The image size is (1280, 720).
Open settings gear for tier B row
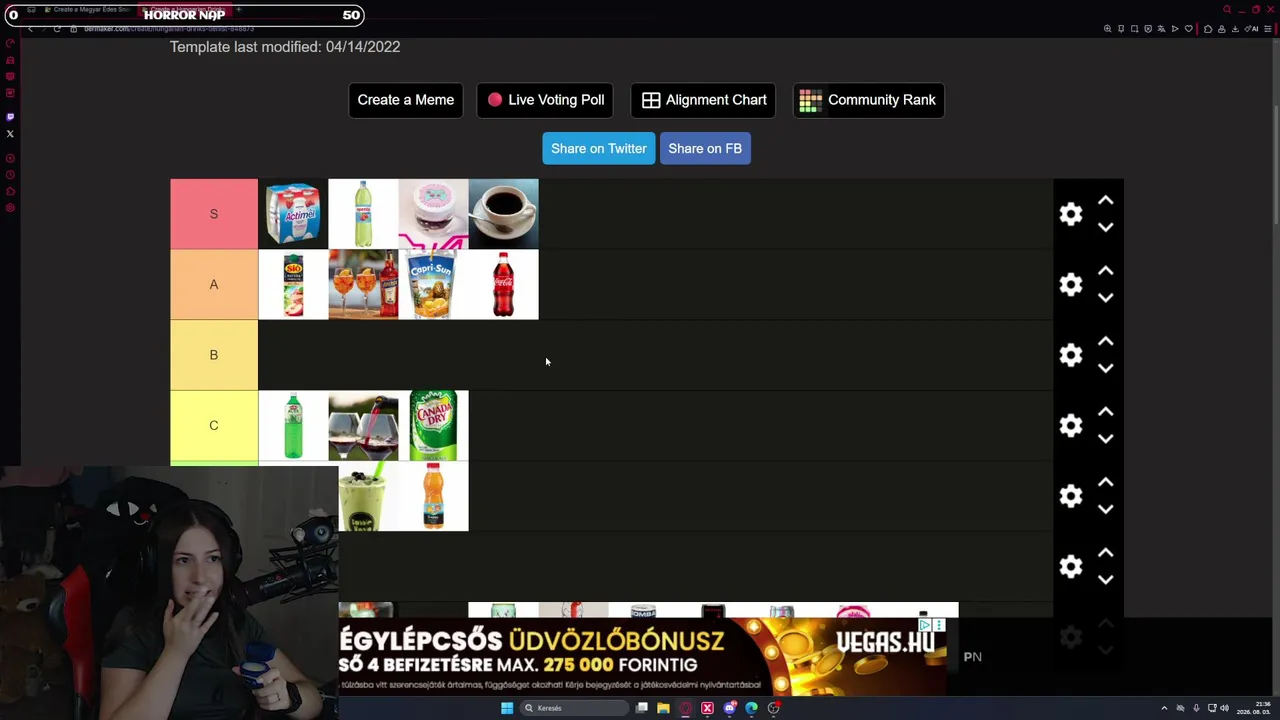(x=1071, y=355)
